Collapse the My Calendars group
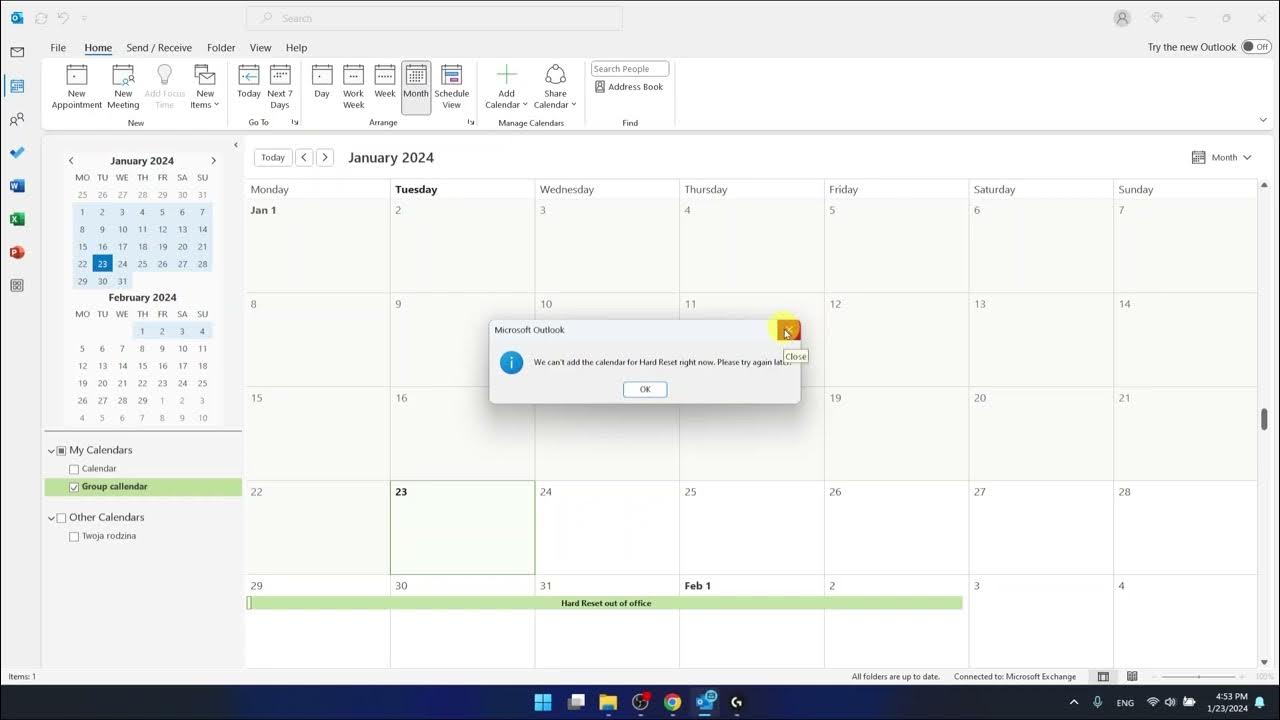The width and height of the screenshot is (1280, 720). 51,451
